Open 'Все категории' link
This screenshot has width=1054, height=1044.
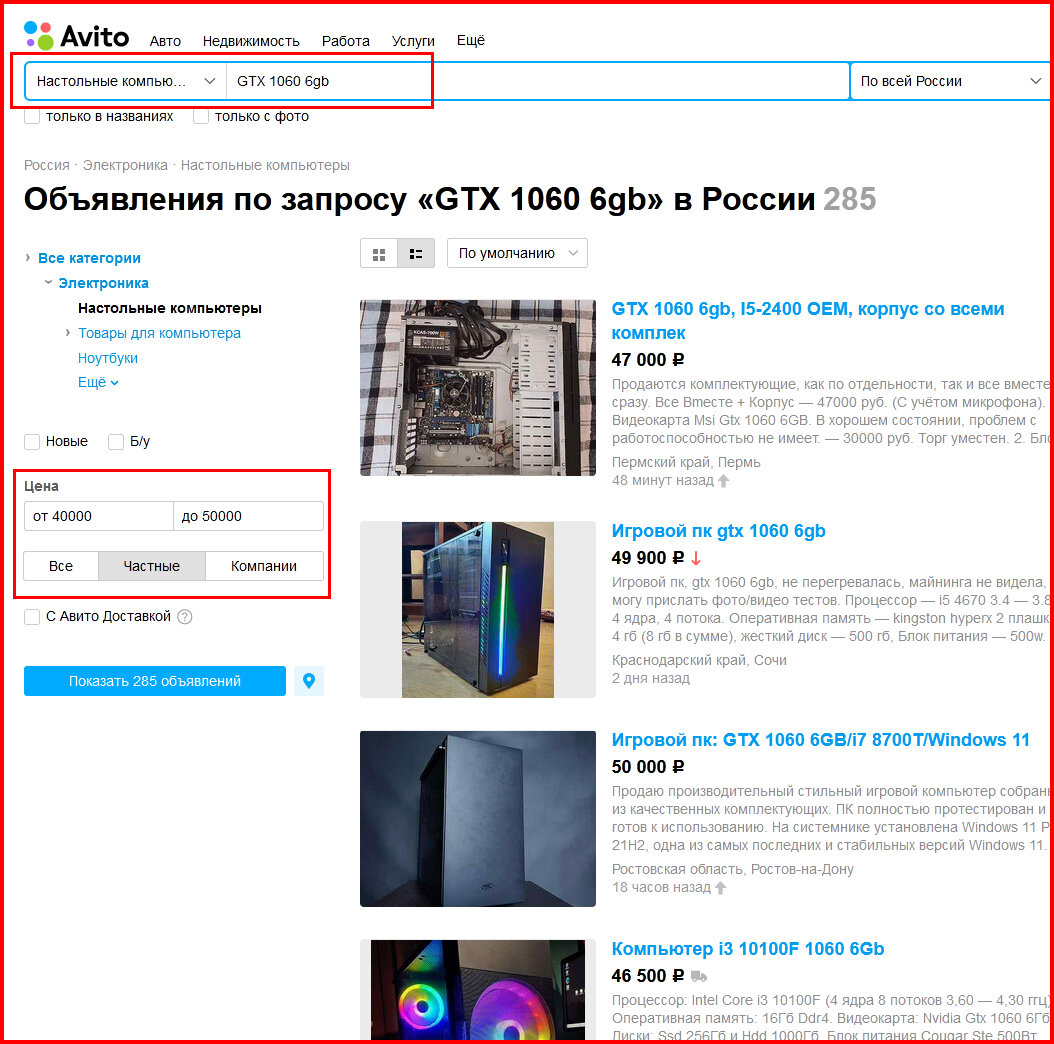point(89,258)
